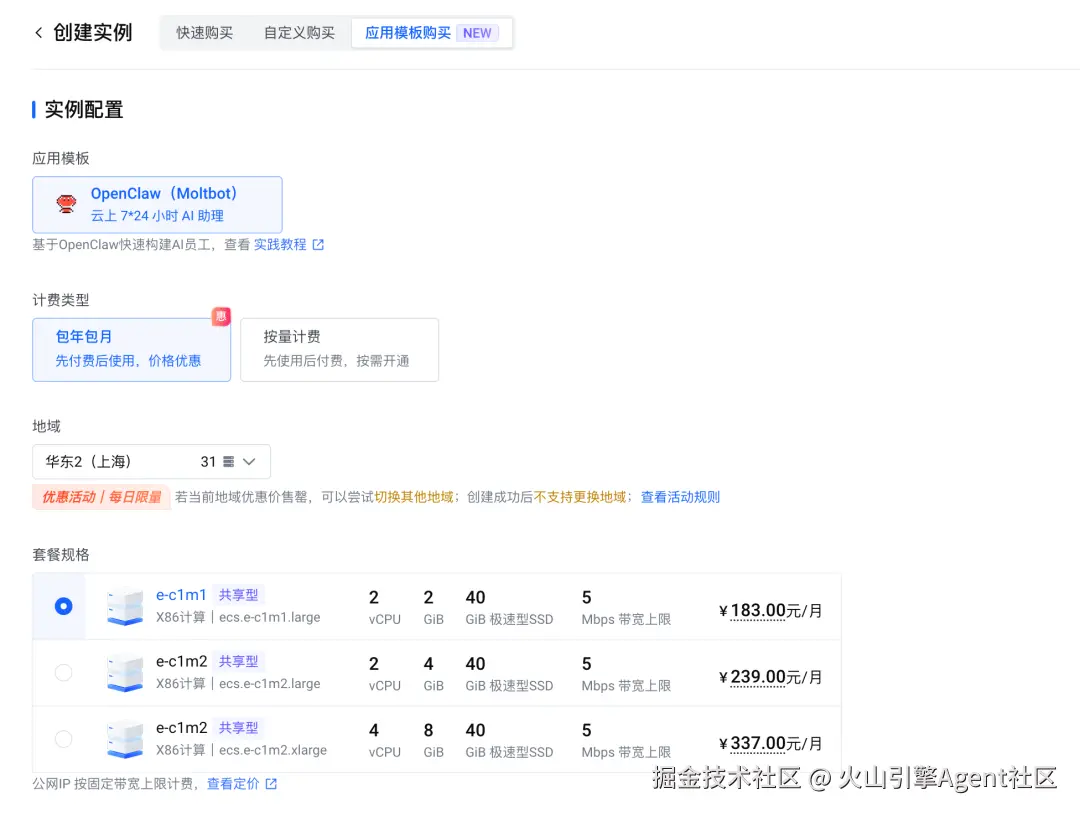Screen dimensions: 1080x816
Task: Click the e-c1m1 server stack icon
Action: [x=125, y=606]
